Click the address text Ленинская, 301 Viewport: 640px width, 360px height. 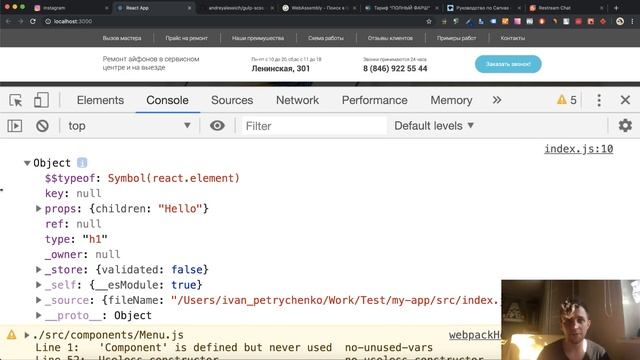(x=281, y=69)
